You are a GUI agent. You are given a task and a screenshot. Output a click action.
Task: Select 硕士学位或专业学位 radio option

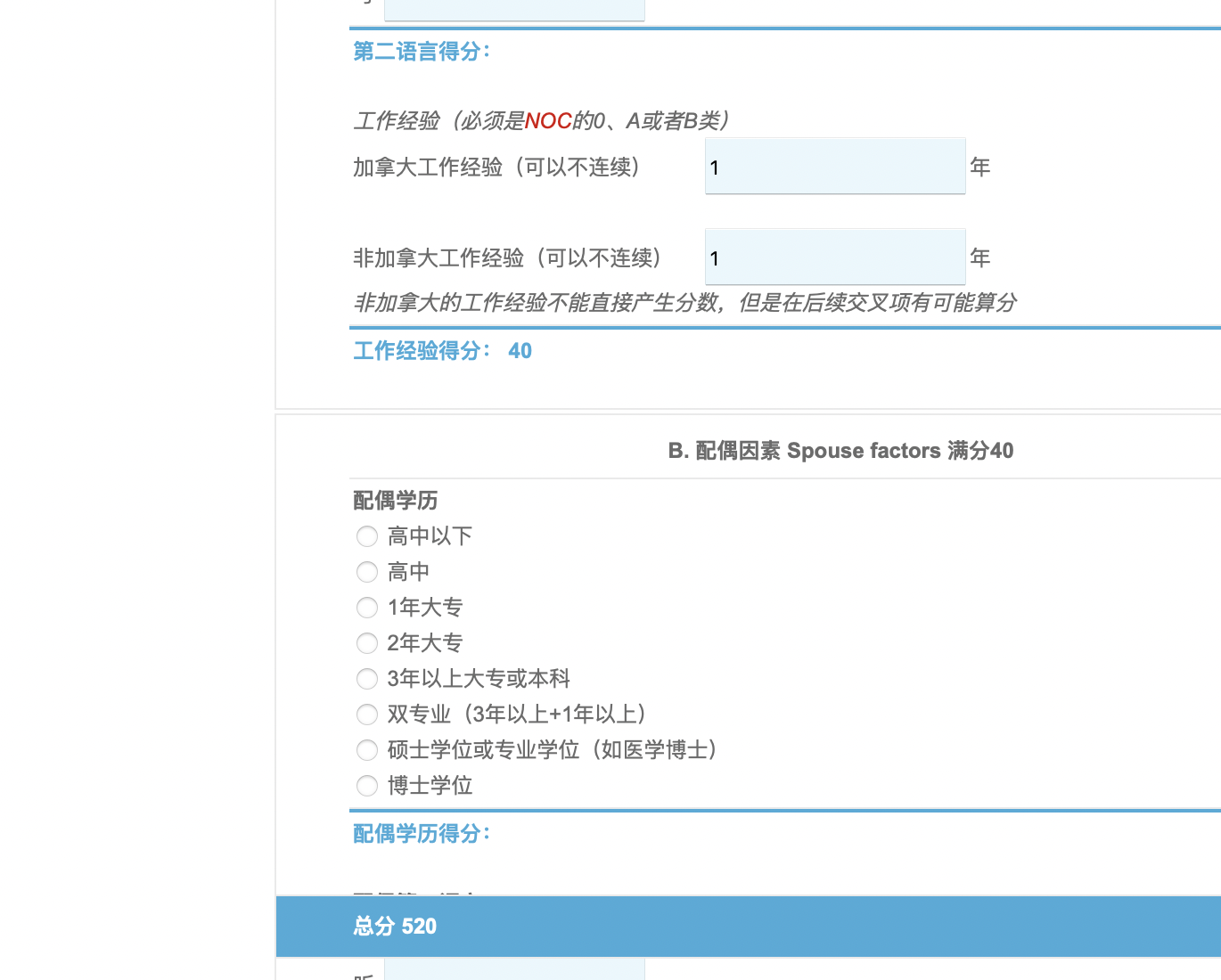pos(367,750)
